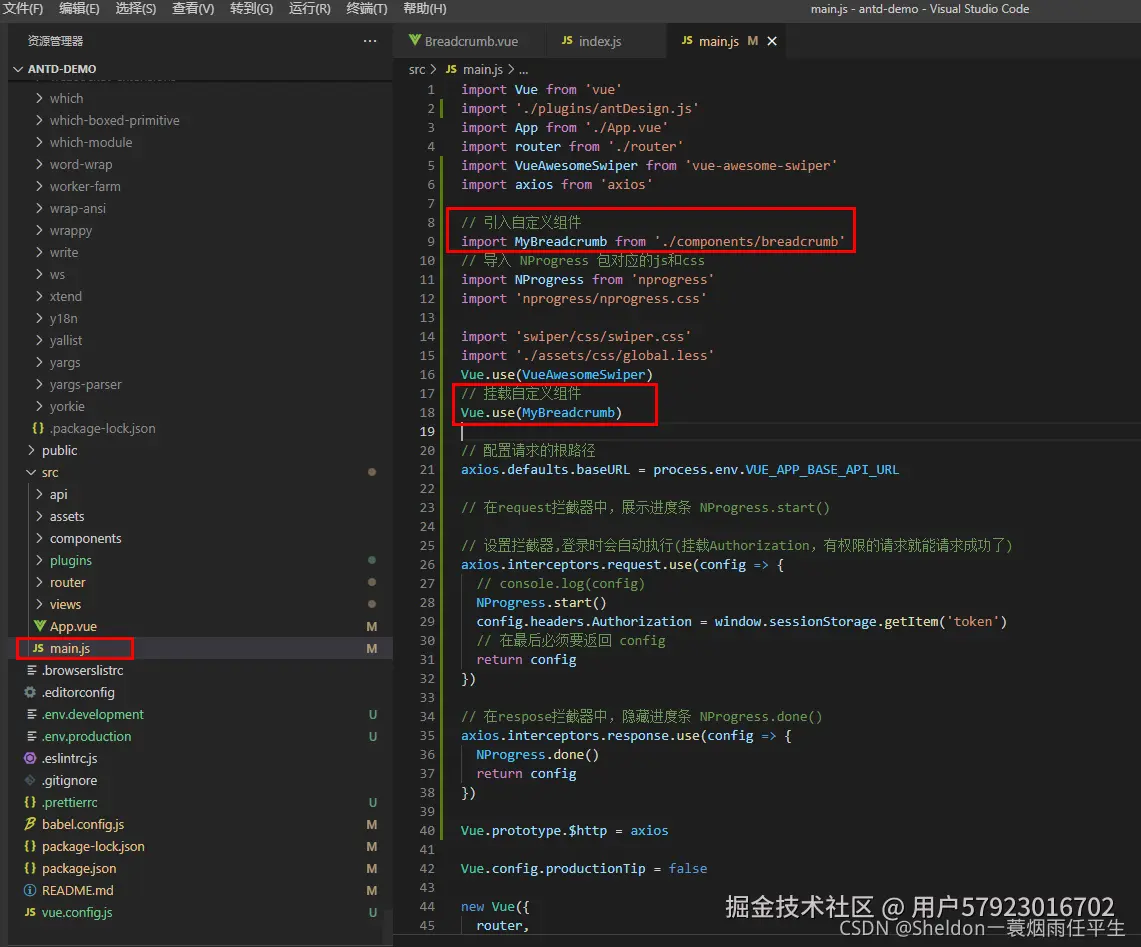Open .prettierrc braces icon file
Image resolution: width=1141 pixels, height=947 pixels.
(30, 802)
